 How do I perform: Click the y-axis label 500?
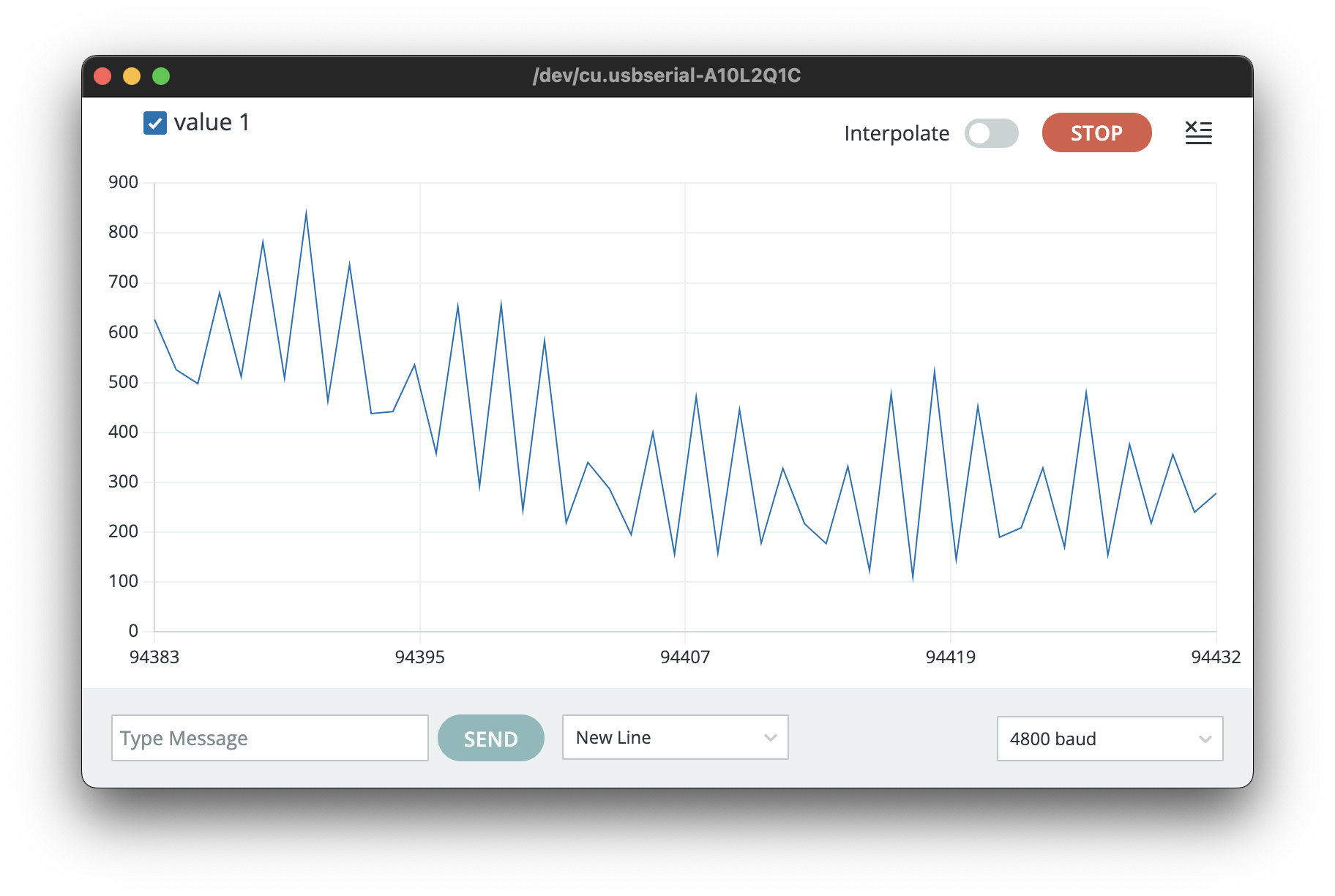click(x=123, y=382)
